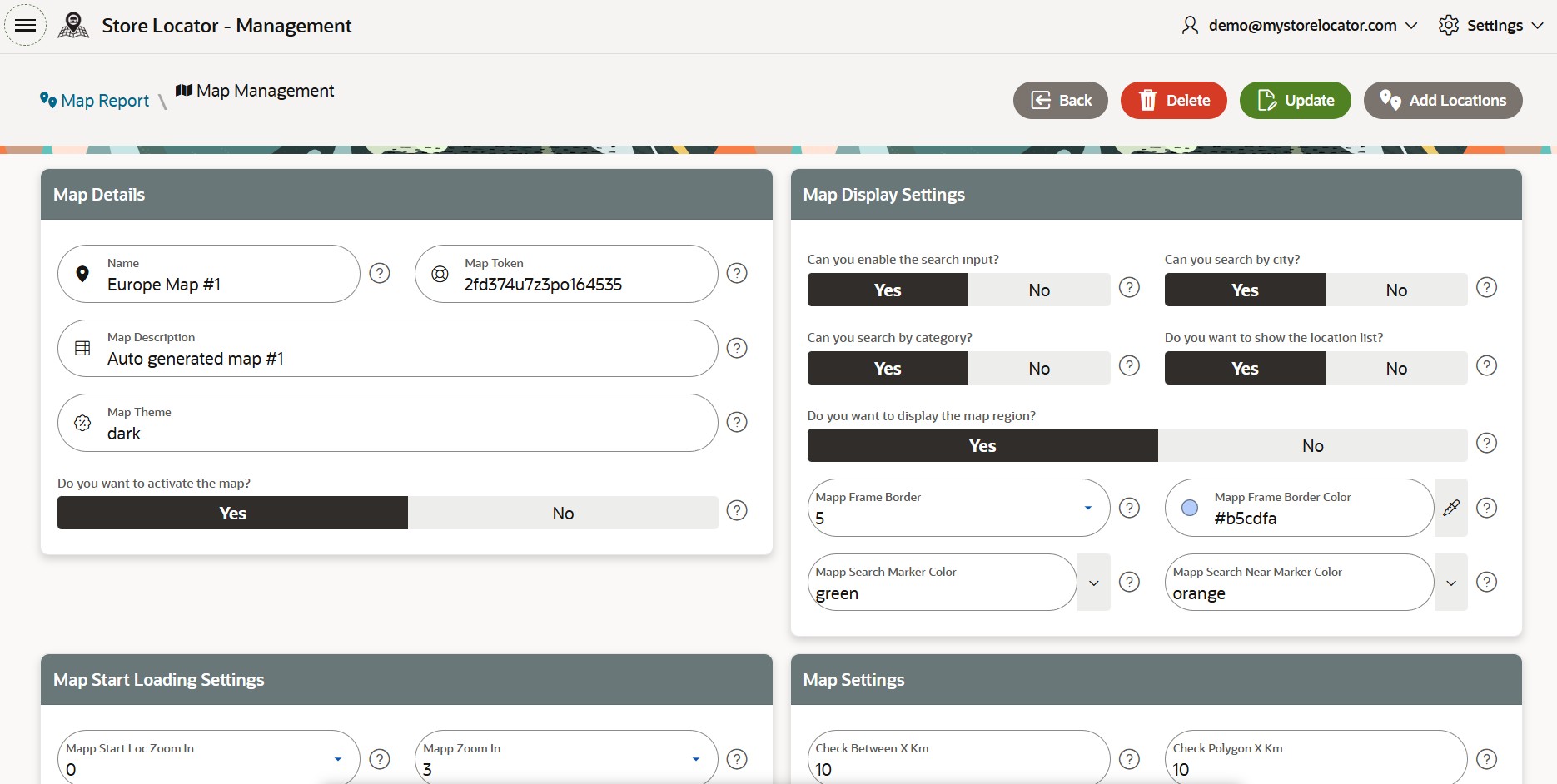
Task: Click the green Update button
Action: click(1295, 101)
